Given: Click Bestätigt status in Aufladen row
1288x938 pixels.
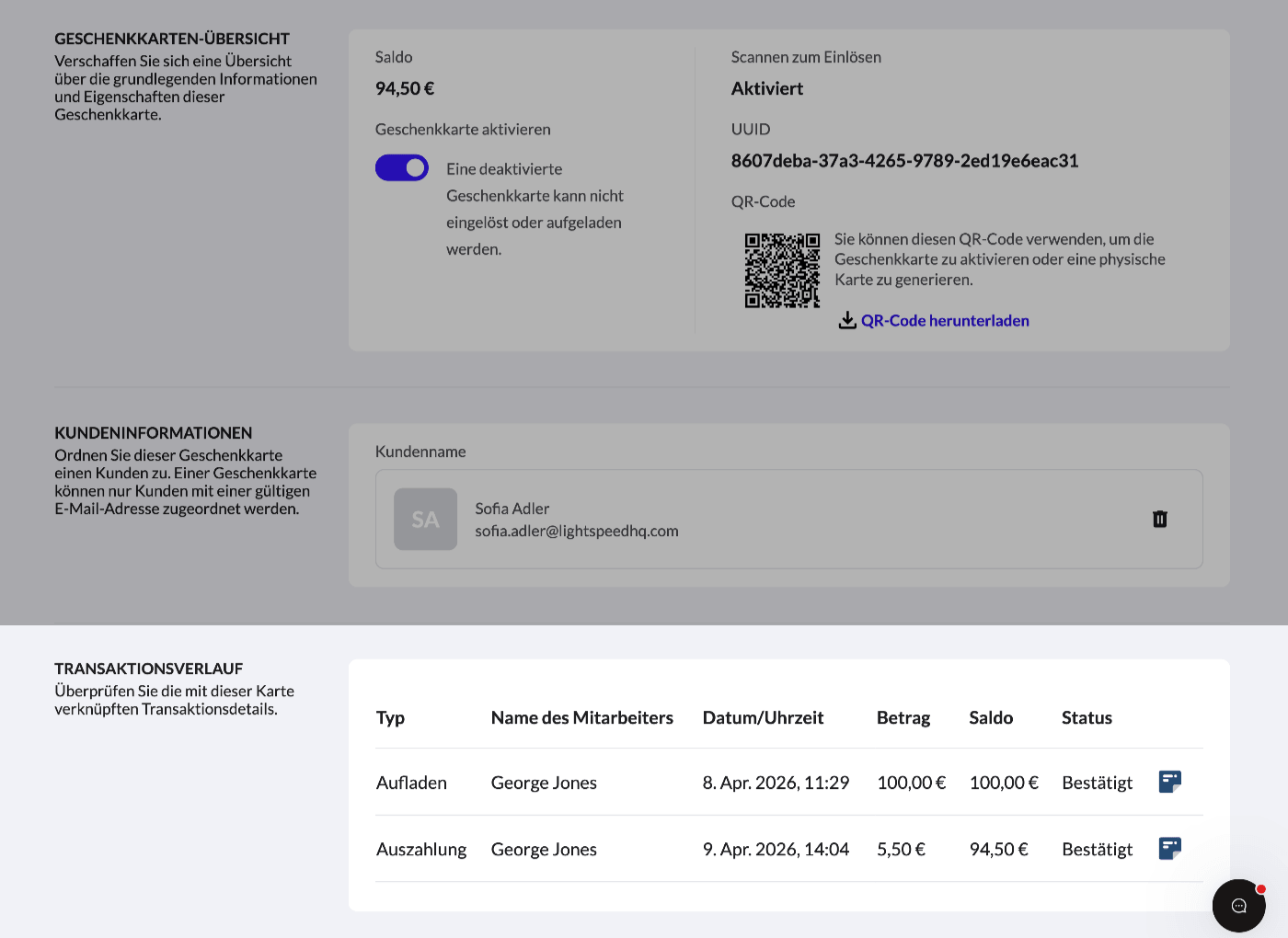Looking at the screenshot, I should (1097, 783).
